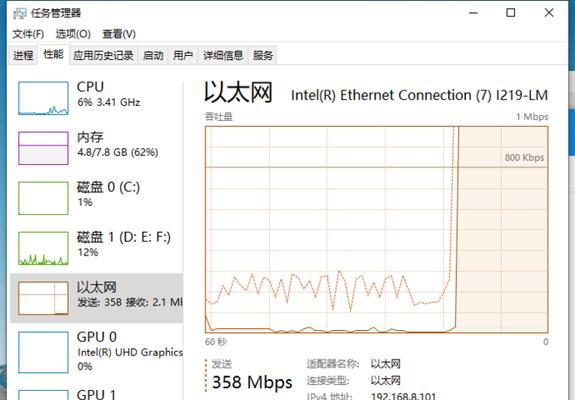This screenshot has width=575, height=400.
Task: Select the 以太网 sidebar graph thumbnail
Action: tap(43, 298)
